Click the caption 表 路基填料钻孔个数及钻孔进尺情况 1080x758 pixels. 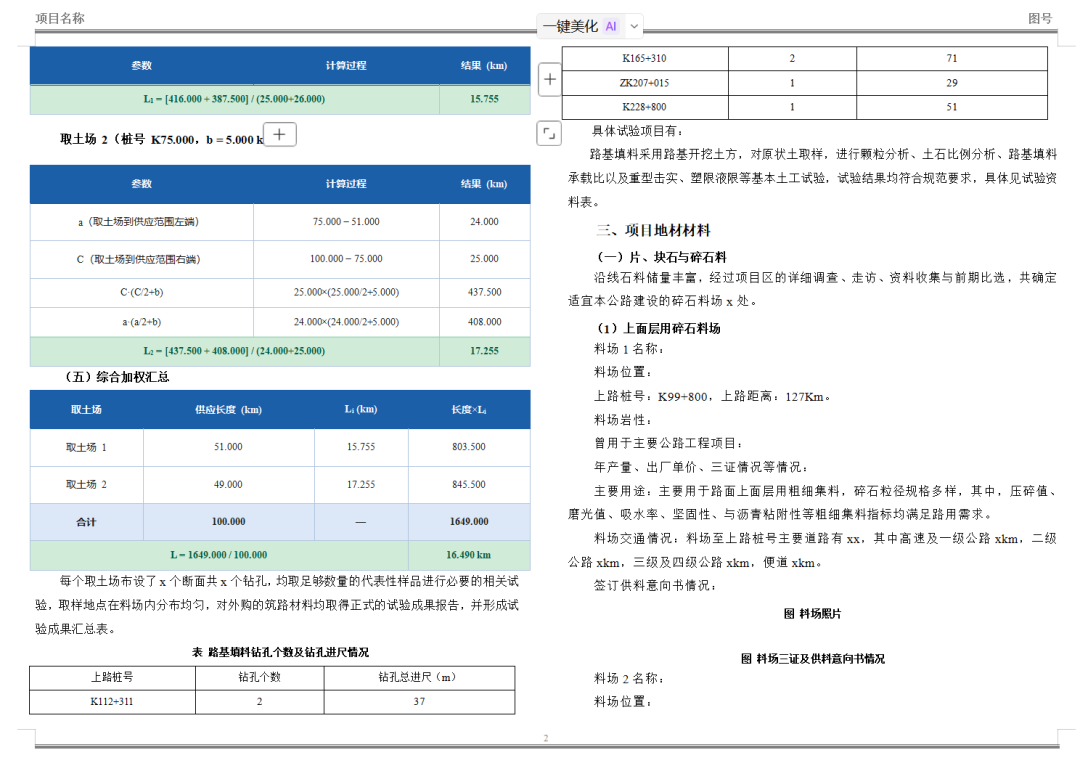pos(280,652)
